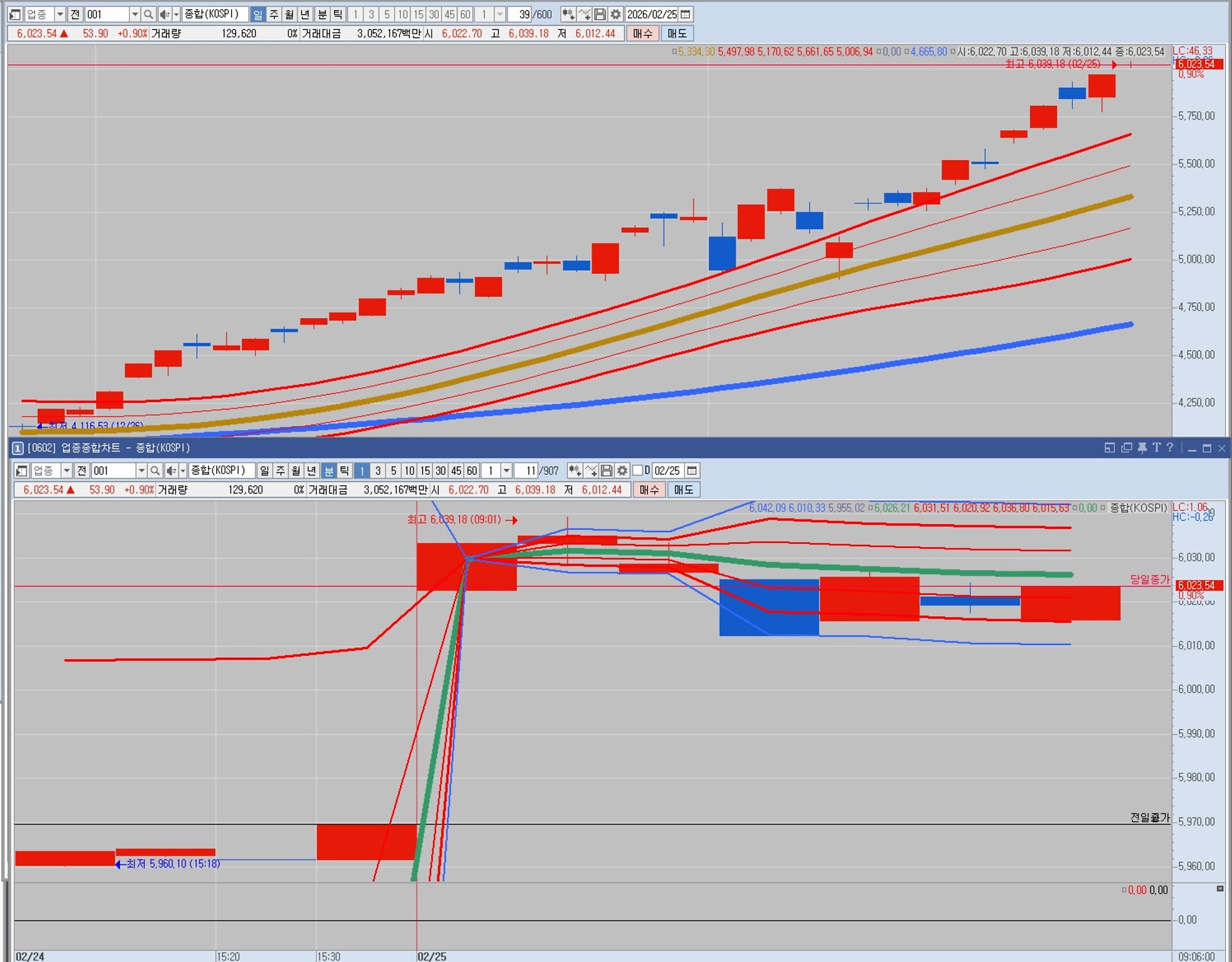This screenshot has width=1232, height=962.
Task: Pin the bottom chart window with pushpin
Action: pyautogui.click(x=1142, y=448)
